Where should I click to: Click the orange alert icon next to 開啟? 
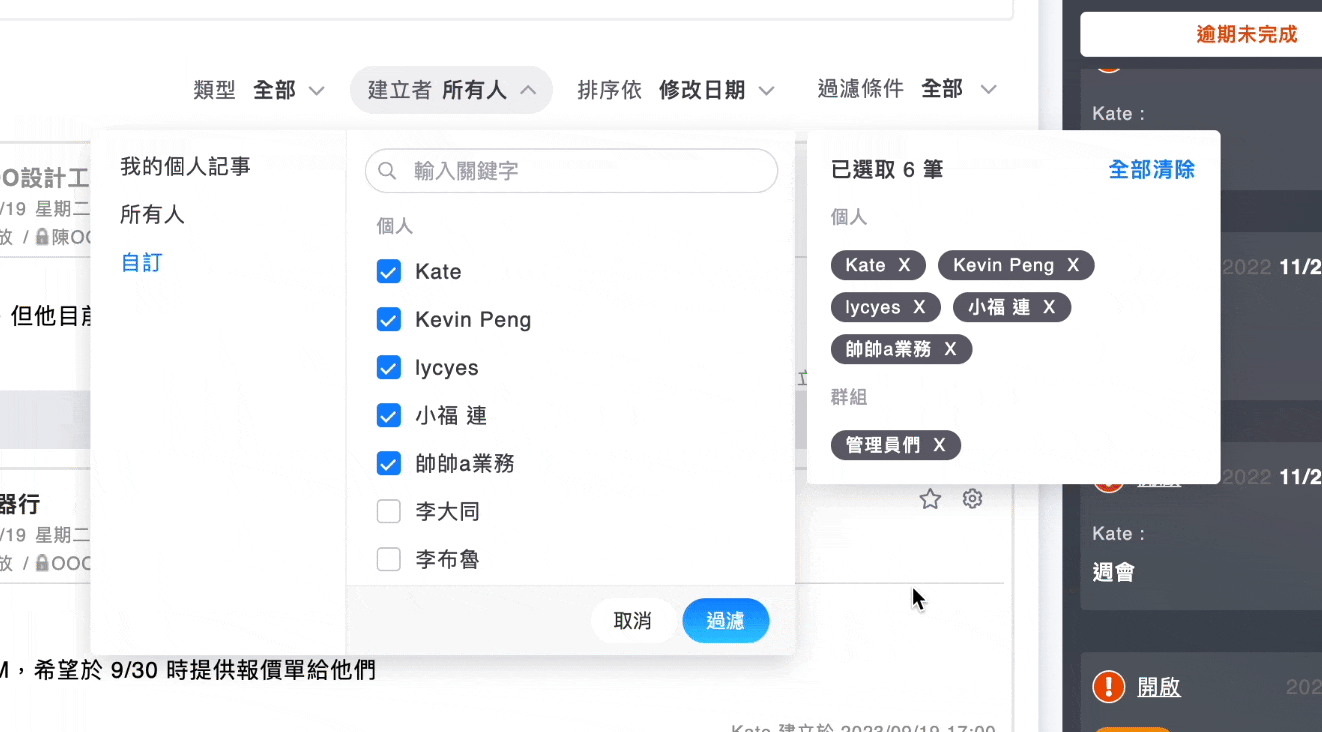coord(1108,687)
